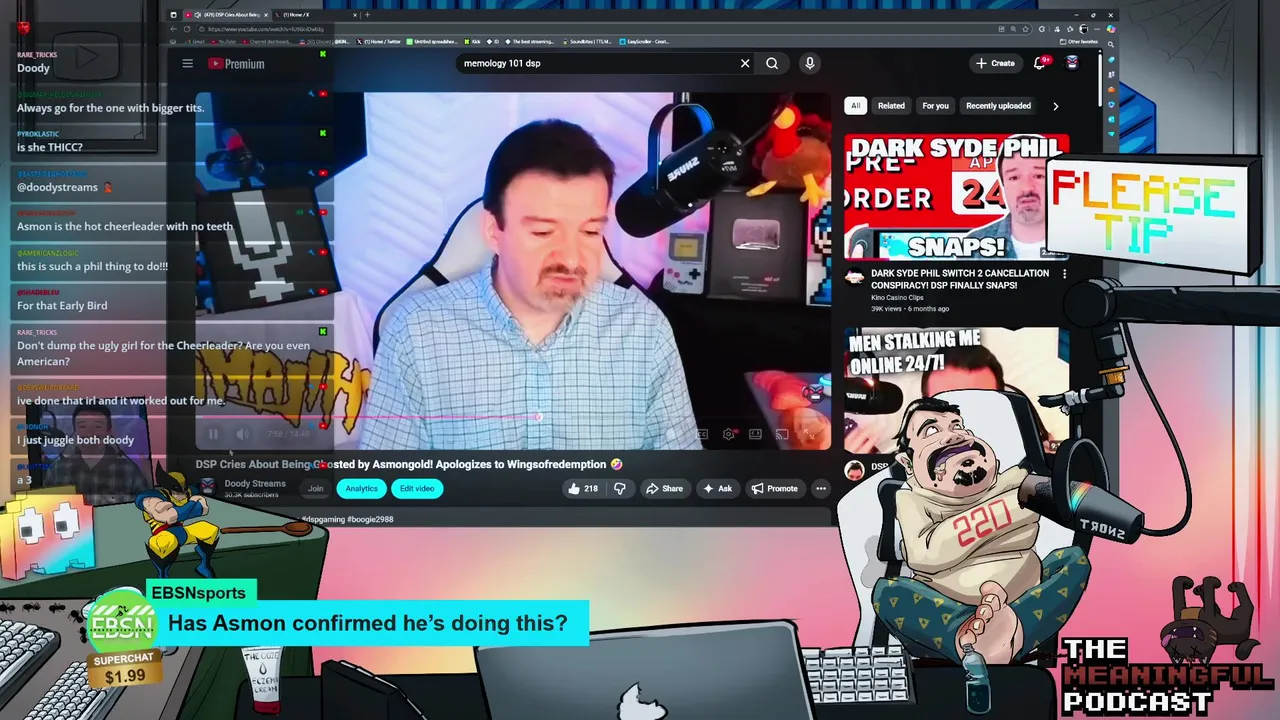
Task: Share the video
Action: click(665, 488)
